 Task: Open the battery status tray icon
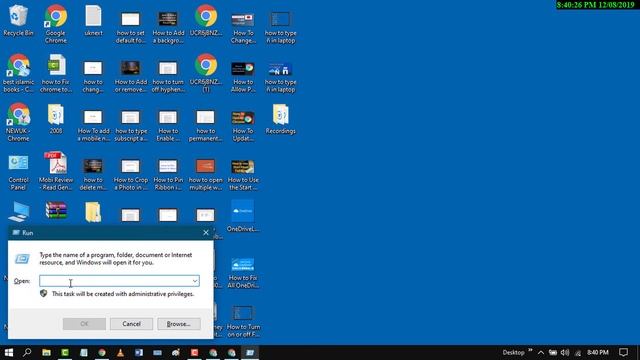[x=553, y=352]
